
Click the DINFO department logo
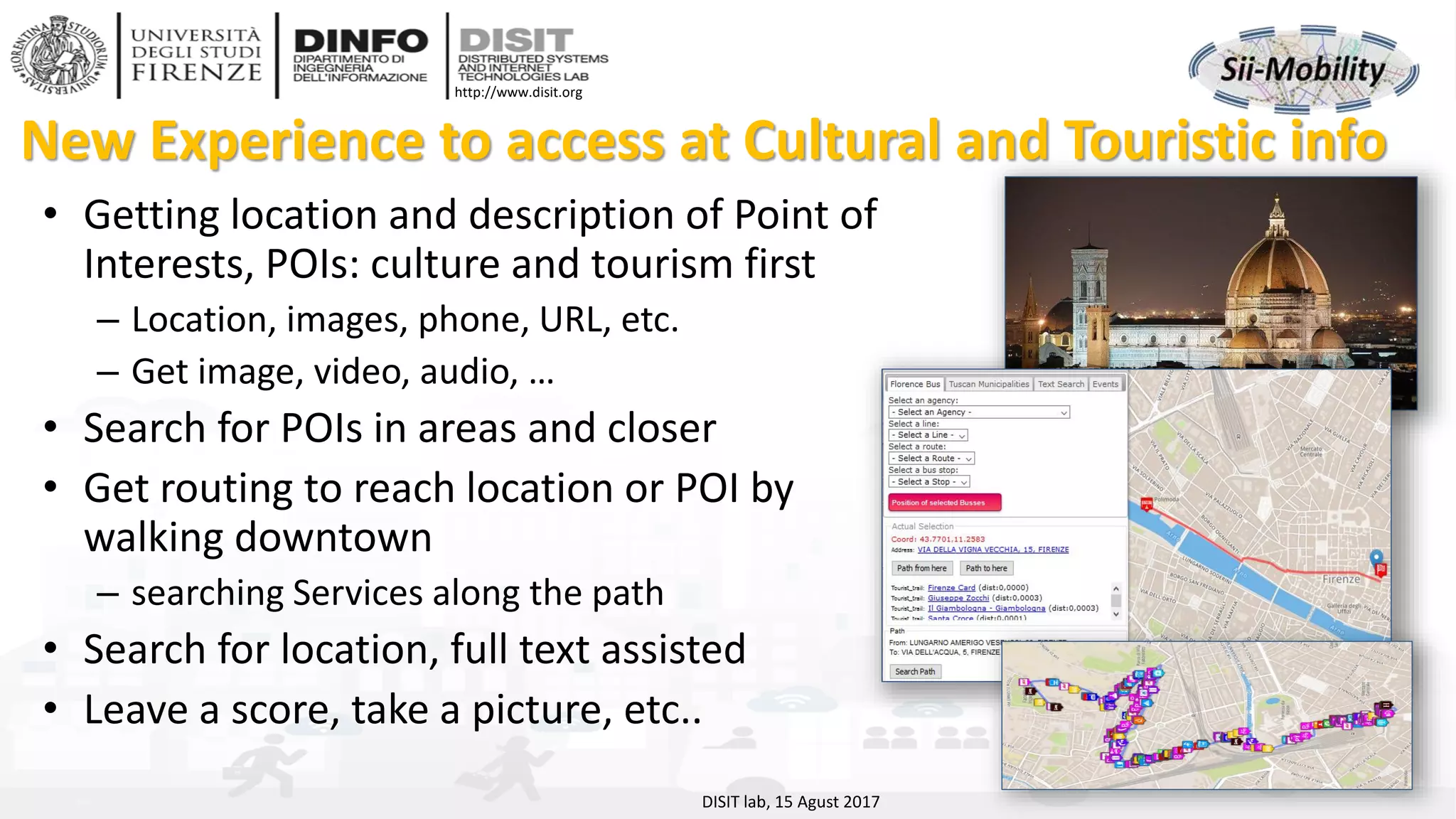tap(360, 55)
